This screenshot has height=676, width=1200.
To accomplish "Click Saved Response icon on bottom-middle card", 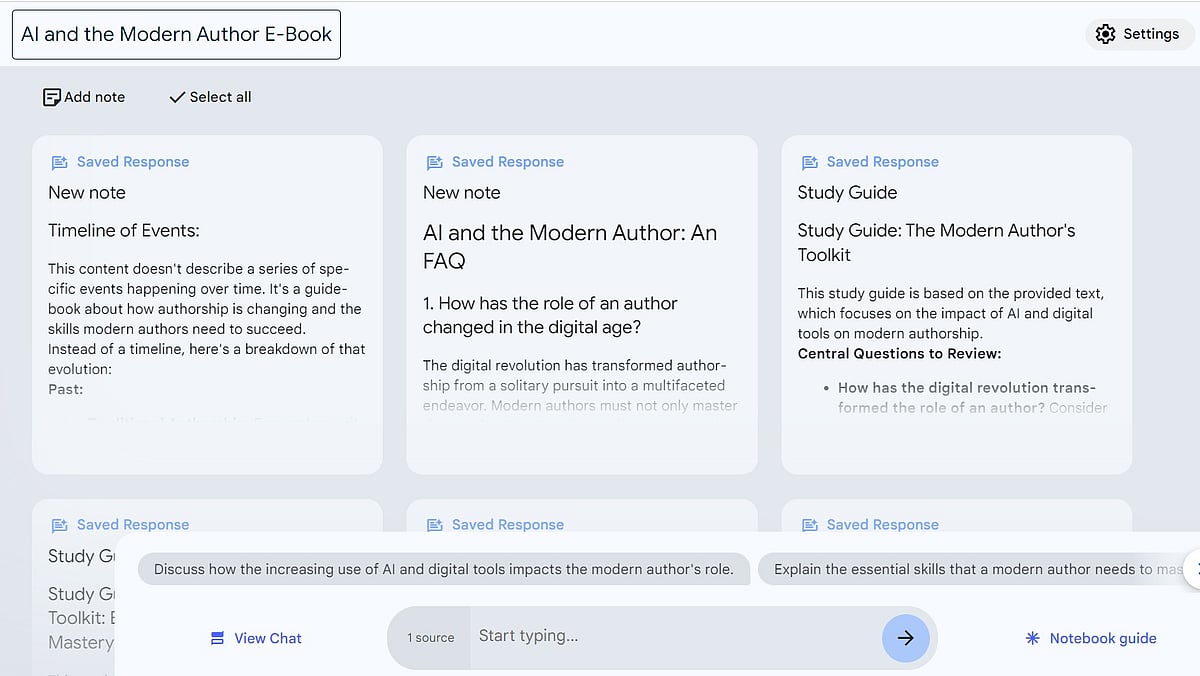I will [x=434, y=524].
